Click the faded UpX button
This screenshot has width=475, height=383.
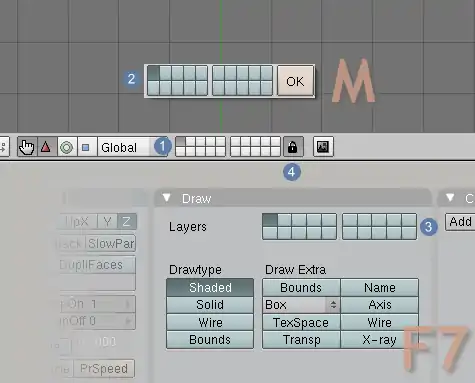[78, 222]
